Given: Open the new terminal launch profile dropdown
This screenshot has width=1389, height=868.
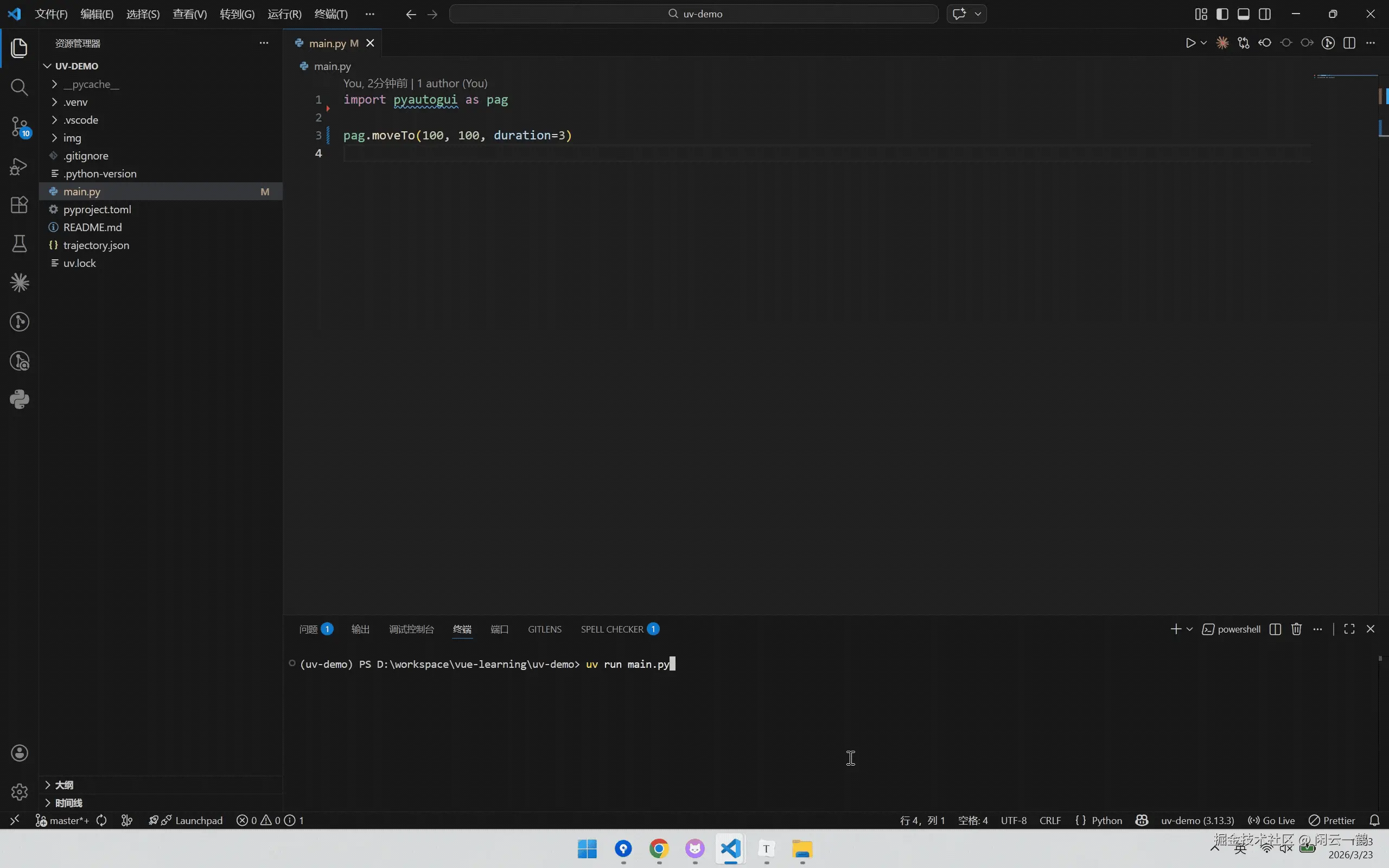Looking at the screenshot, I should 1189,629.
